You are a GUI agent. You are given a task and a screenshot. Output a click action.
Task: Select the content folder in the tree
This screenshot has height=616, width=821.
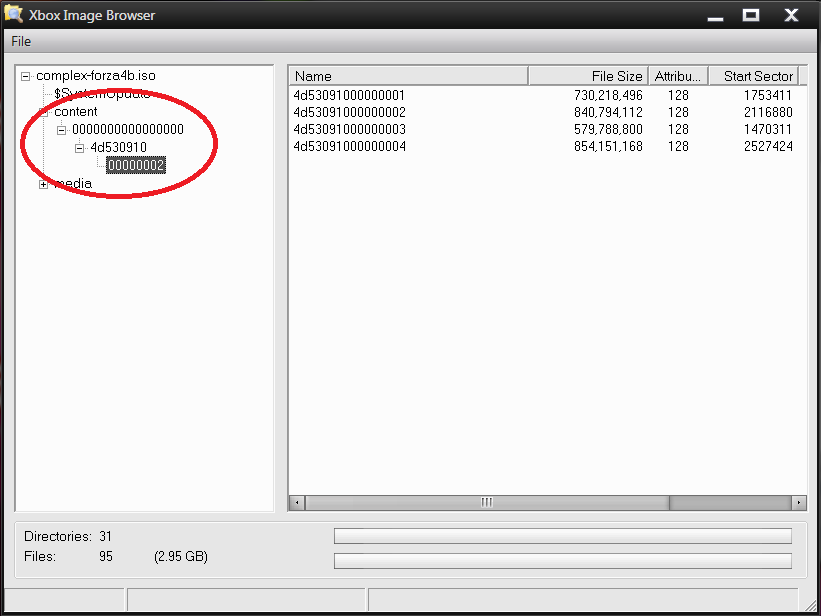76,112
